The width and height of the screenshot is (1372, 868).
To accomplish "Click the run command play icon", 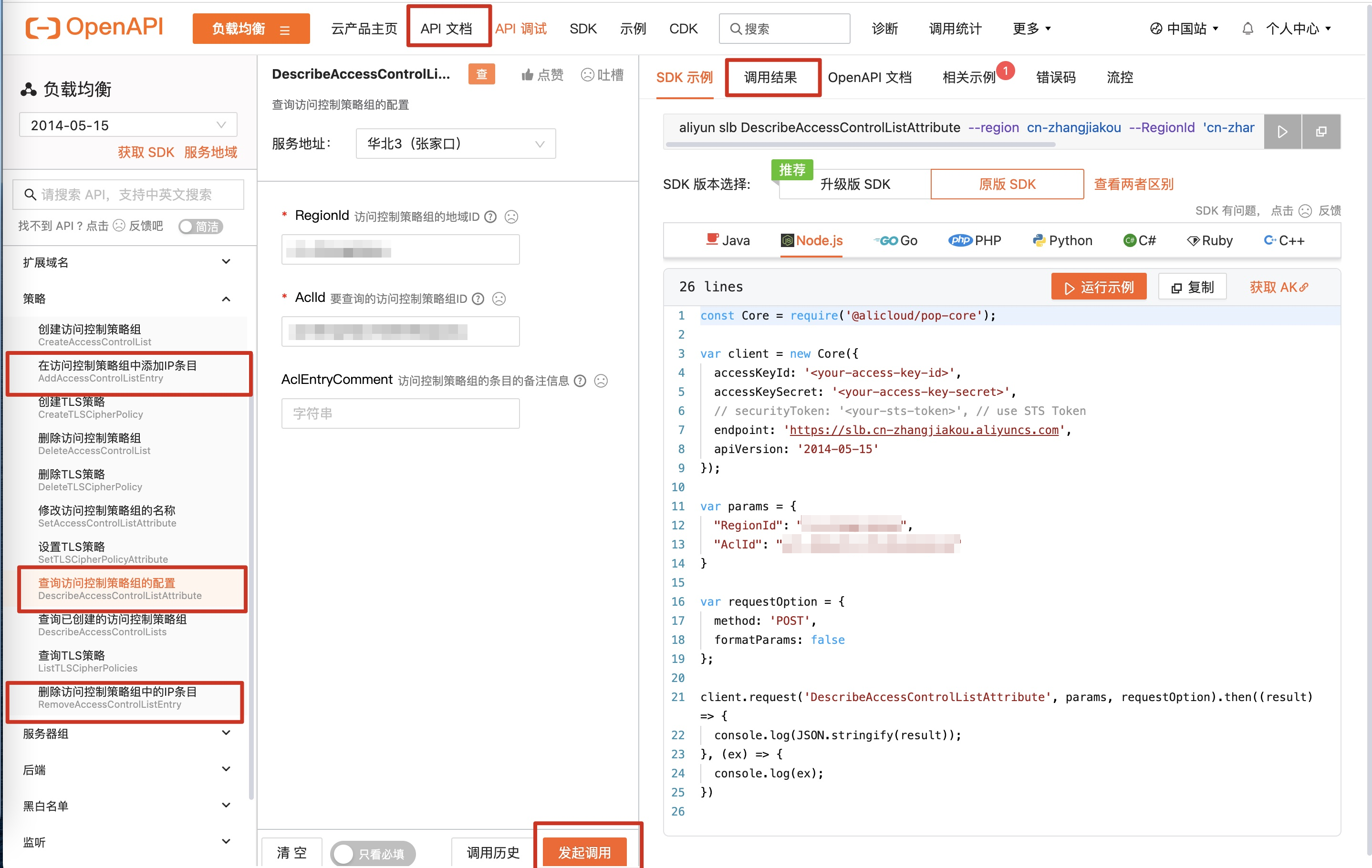I will (1282, 132).
